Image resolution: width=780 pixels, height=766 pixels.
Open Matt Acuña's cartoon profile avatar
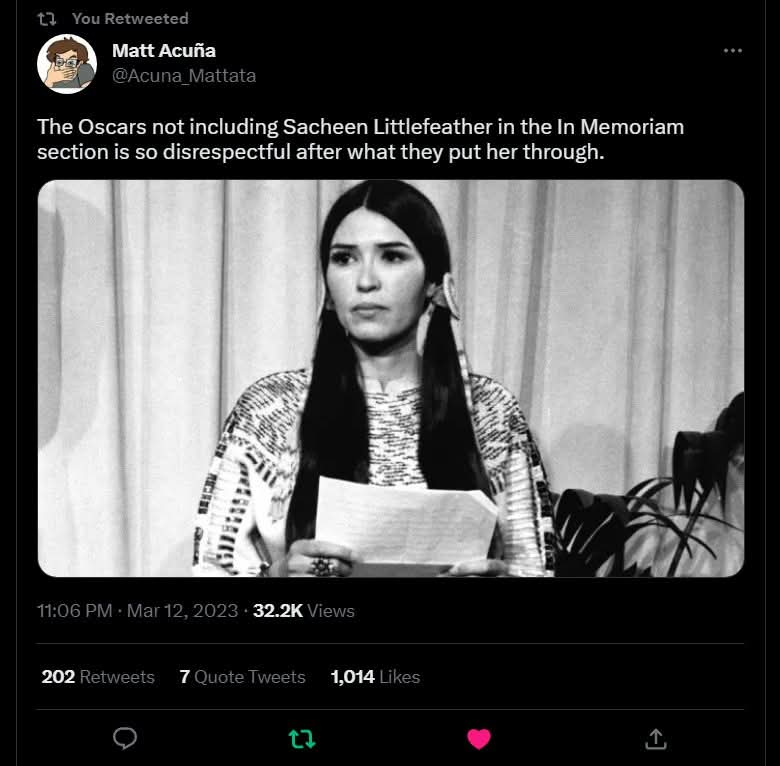point(67,64)
